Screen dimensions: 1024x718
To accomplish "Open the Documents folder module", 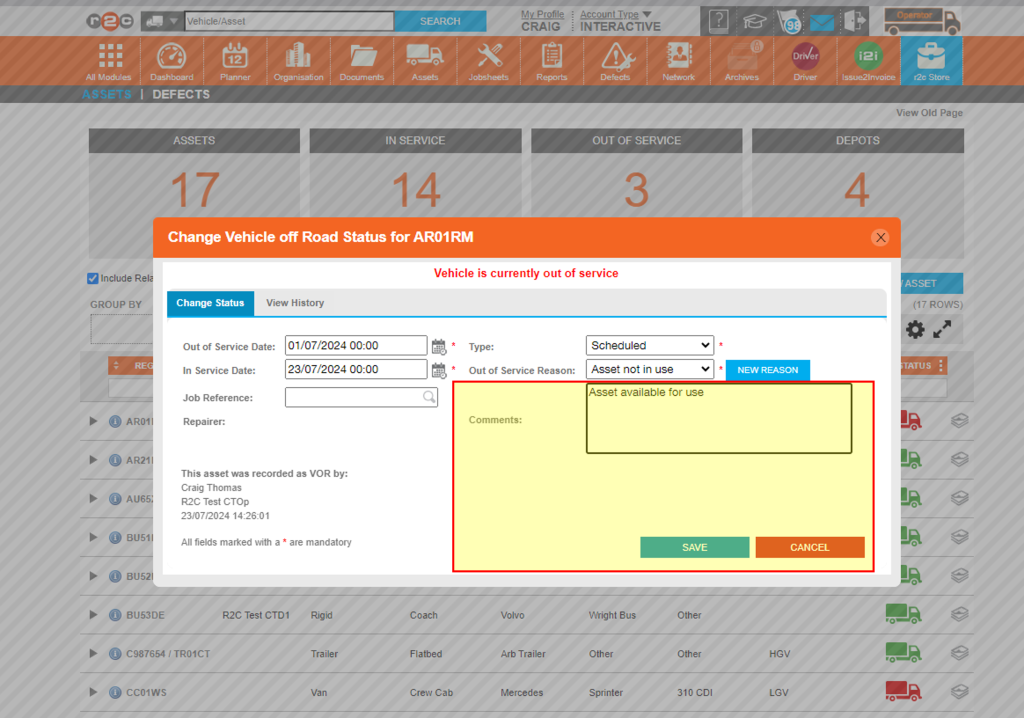I will (362, 61).
